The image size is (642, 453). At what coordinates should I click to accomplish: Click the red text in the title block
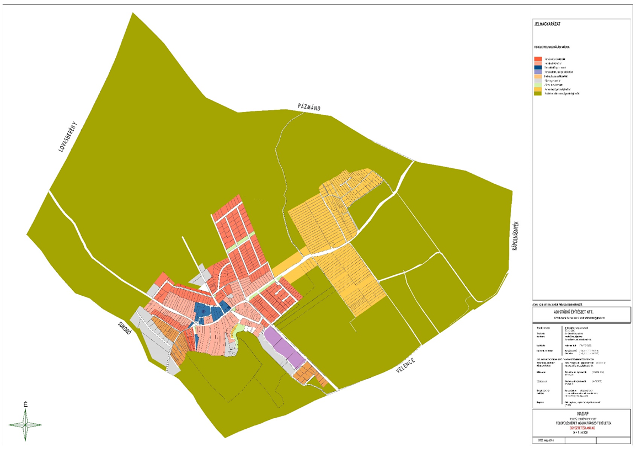(x=581, y=427)
